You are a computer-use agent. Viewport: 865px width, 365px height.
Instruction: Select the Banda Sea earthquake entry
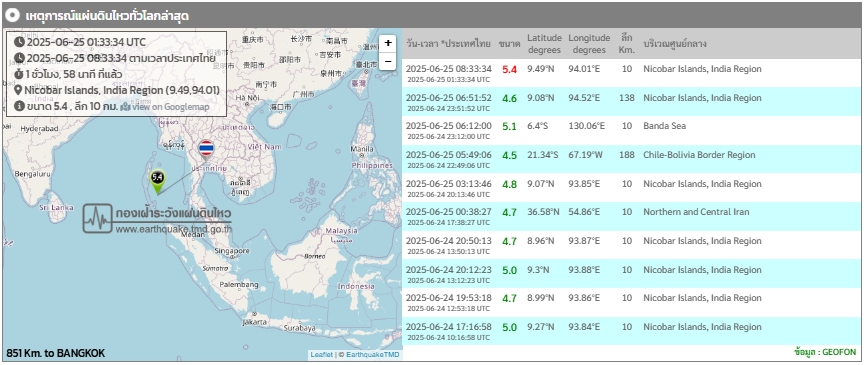pos(632,131)
